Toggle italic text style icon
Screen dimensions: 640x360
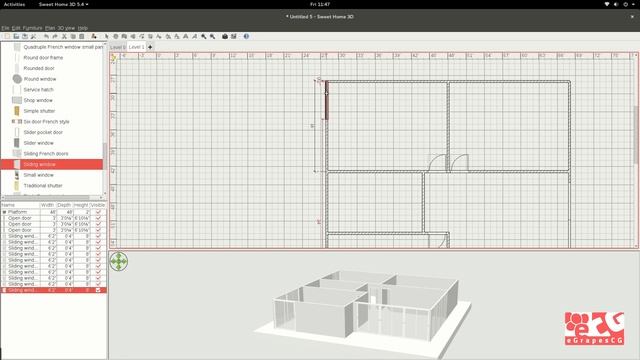[194, 36]
